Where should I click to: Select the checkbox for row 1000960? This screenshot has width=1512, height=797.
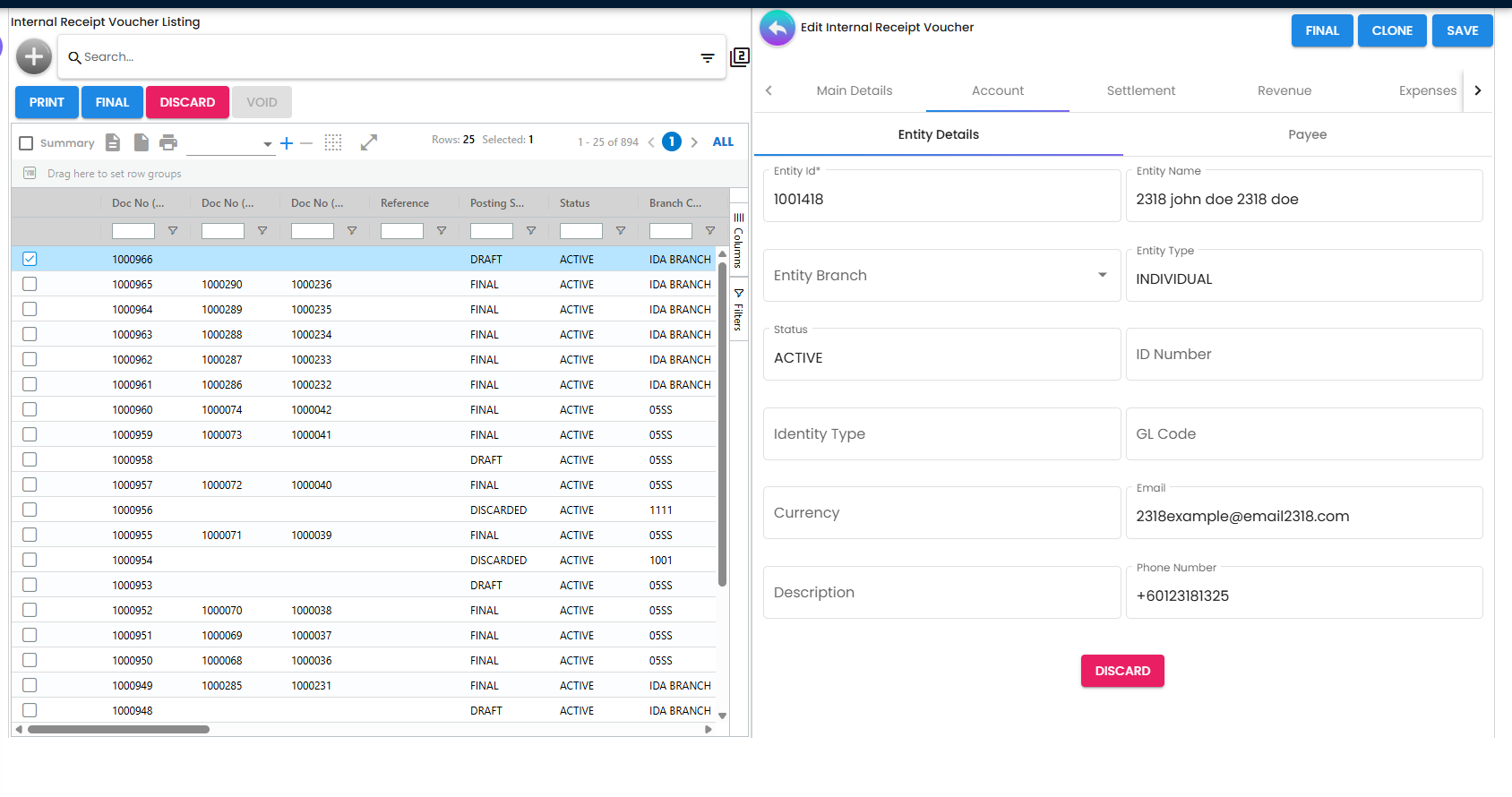(30, 409)
